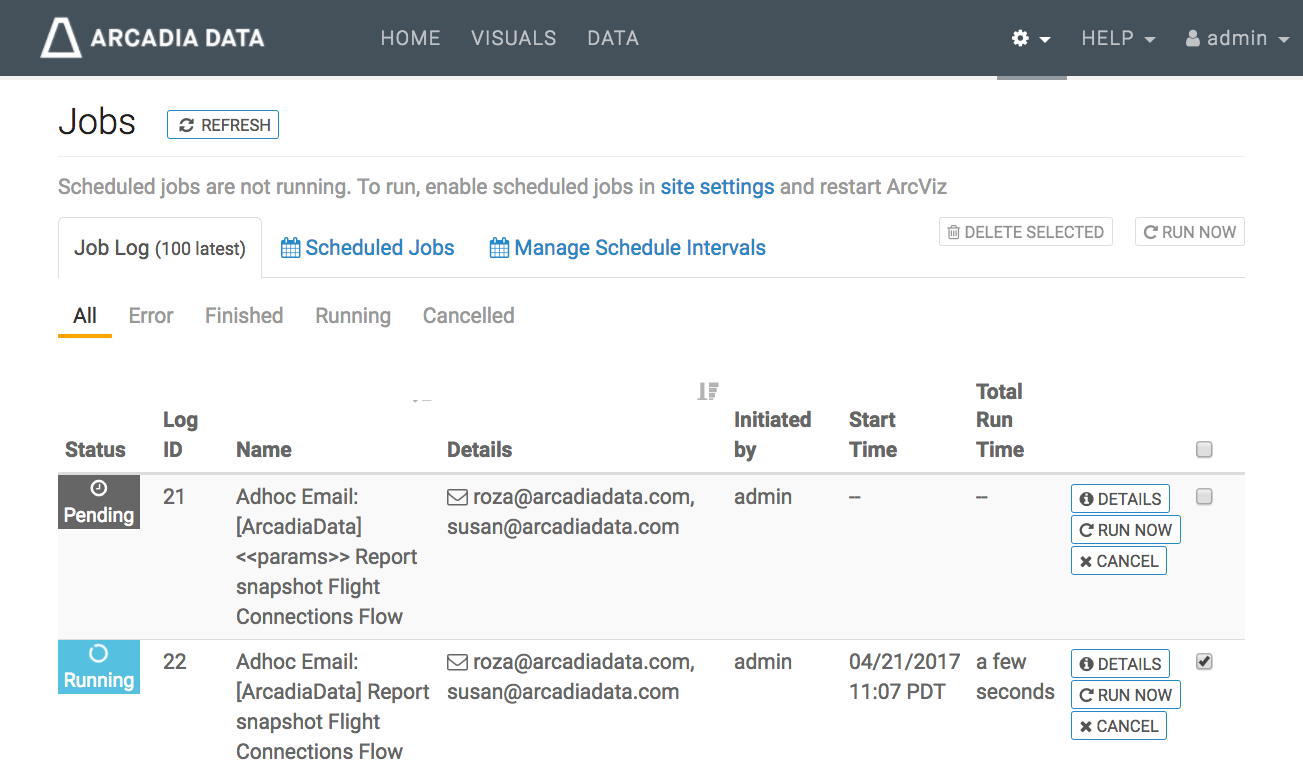Go to VISUALS in the navigation bar

[x=513, y=38]
